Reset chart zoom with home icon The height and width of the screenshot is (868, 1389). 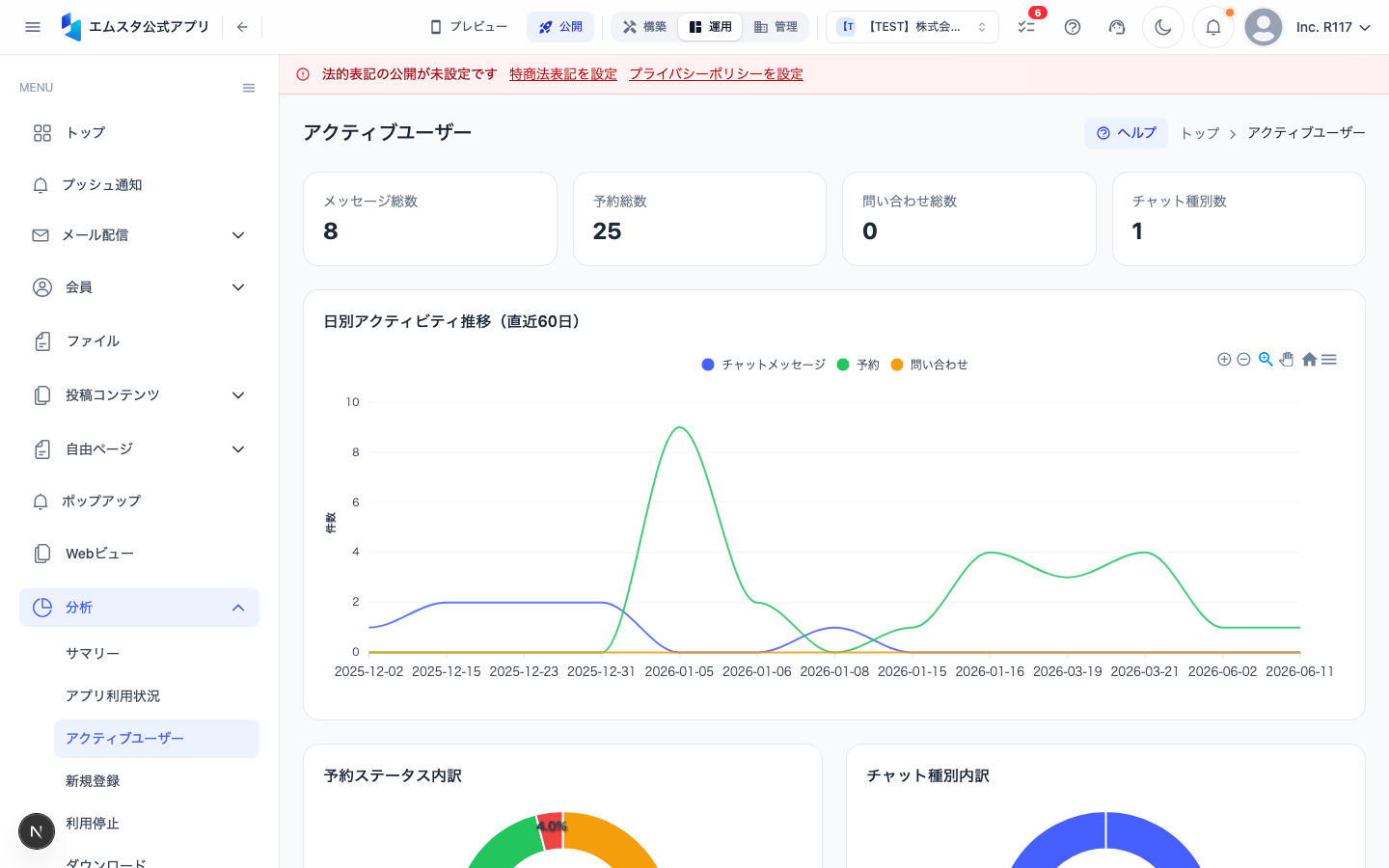tap(1309, 360)
